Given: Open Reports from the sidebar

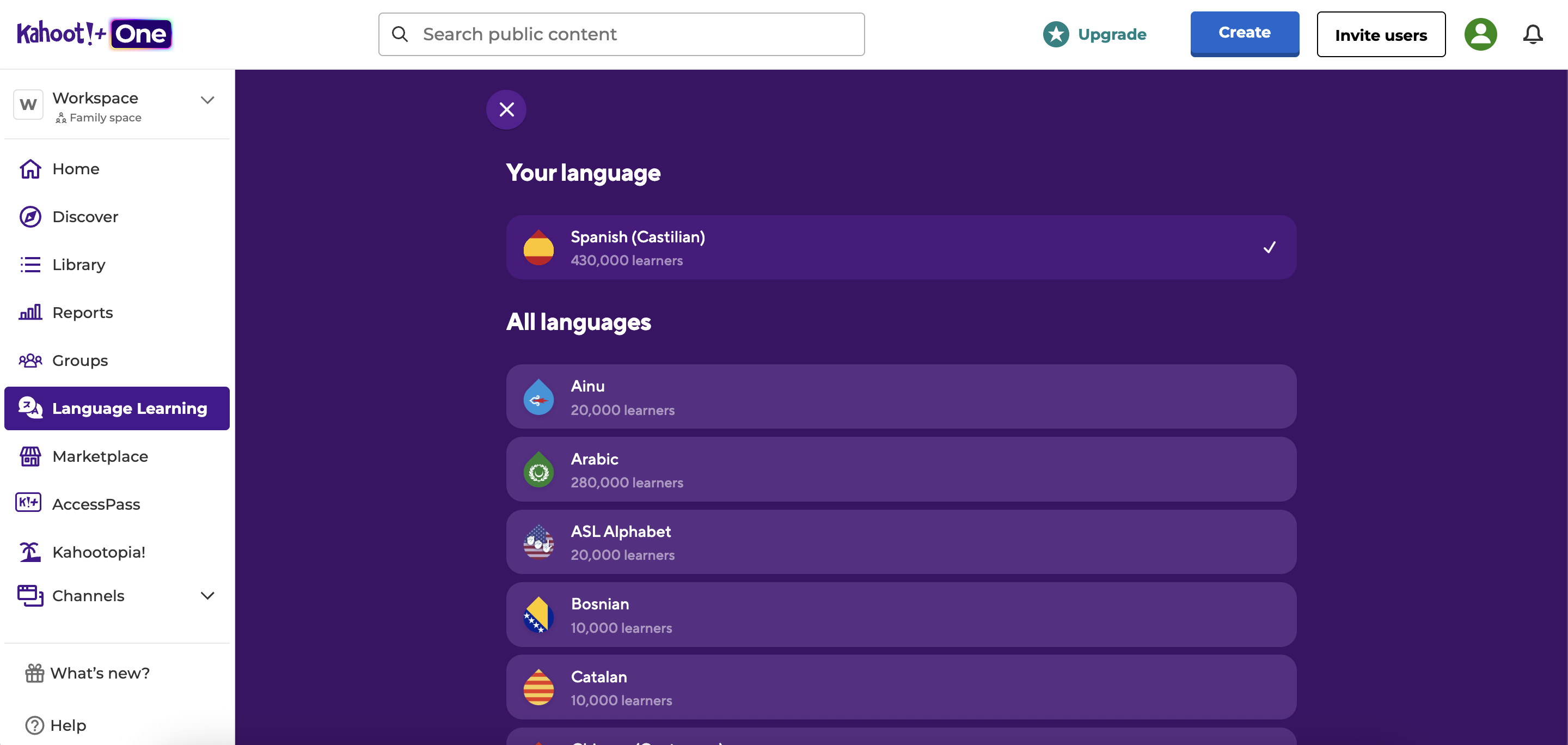Looking at the screenshot, I should [117, 312].
